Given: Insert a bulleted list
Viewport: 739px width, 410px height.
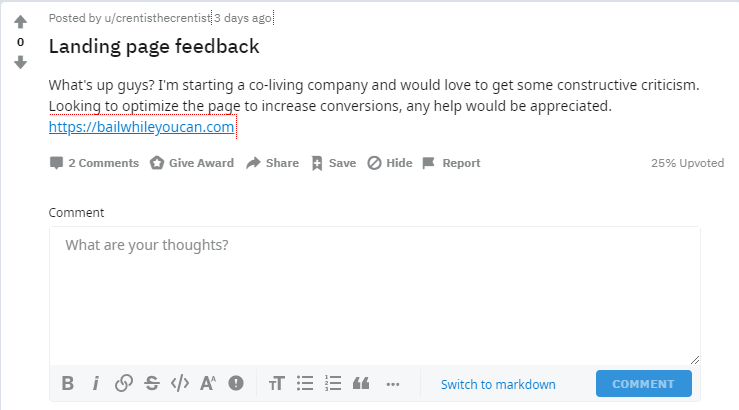Looking at the screenshot, I should tap(305, 383).
